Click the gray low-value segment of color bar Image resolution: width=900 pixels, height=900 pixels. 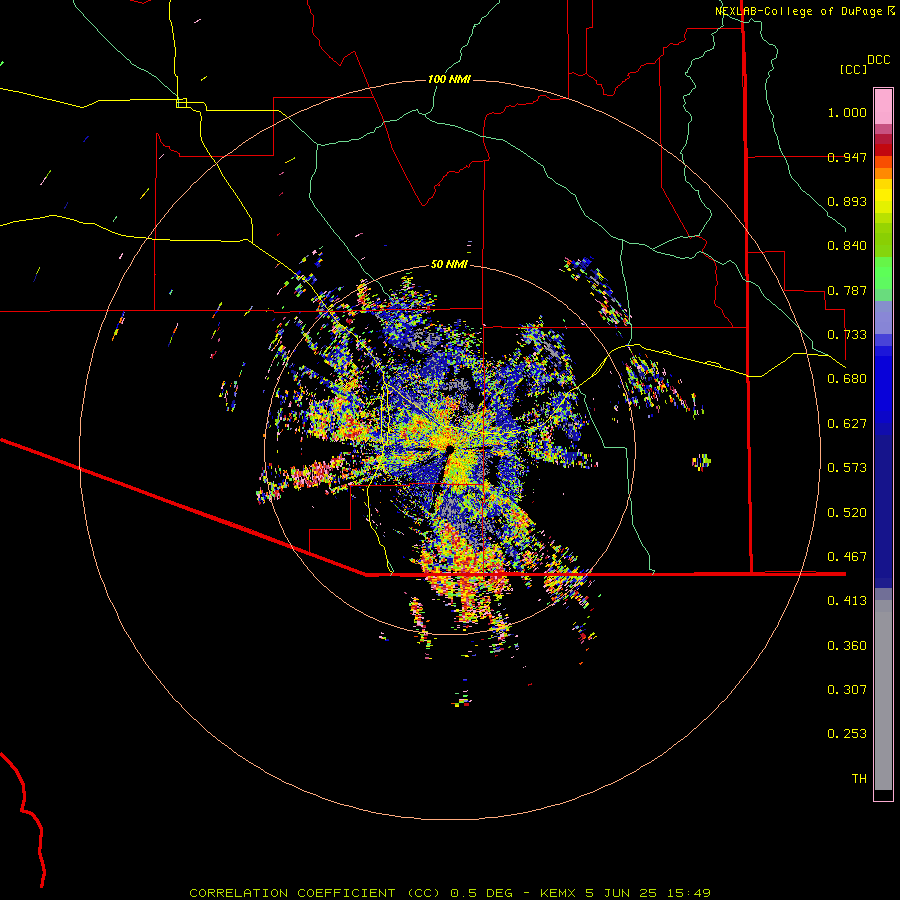(x=883, y=695)
